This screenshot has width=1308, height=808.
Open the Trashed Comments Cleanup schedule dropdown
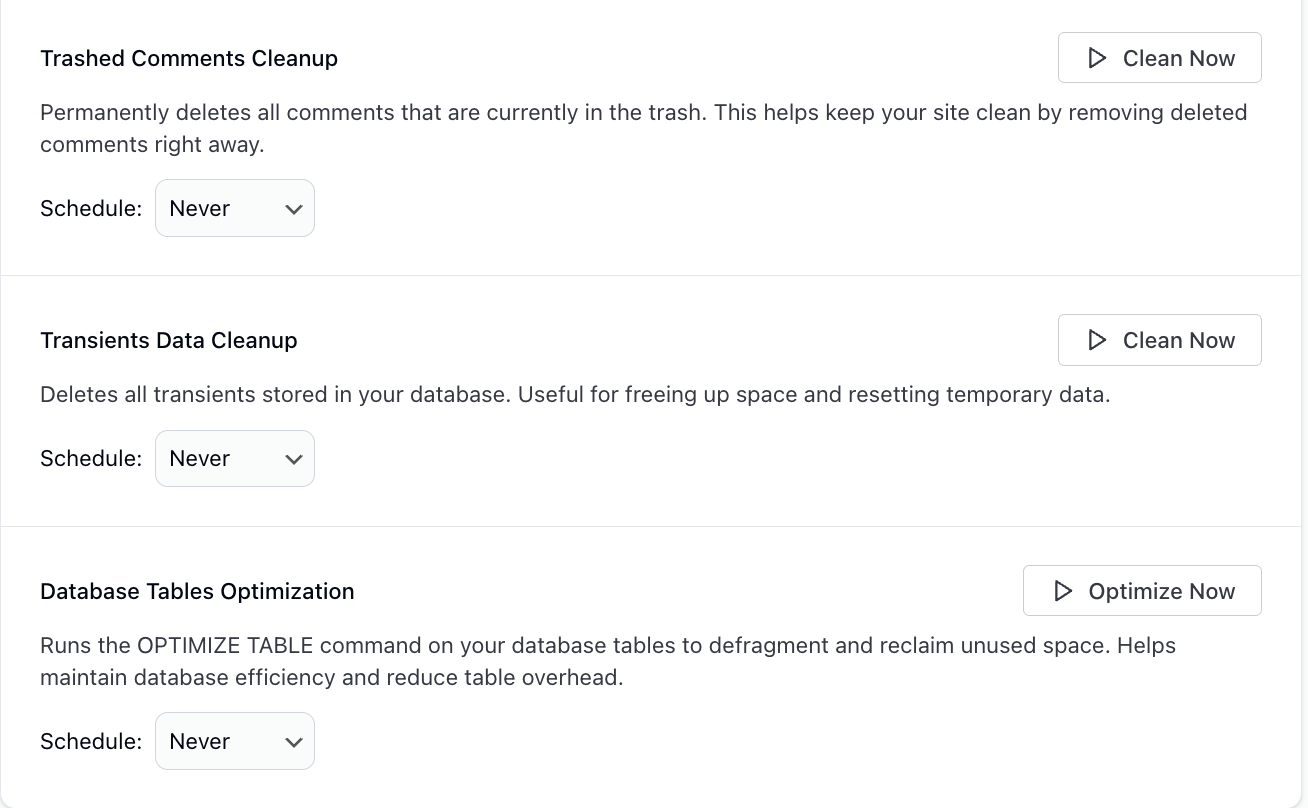click(234, 208)
